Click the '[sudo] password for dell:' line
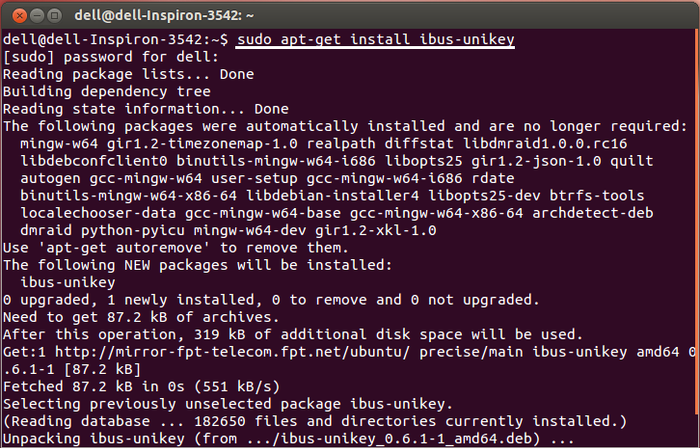This screenshot has width=700, height=448. pyautogui.click(x=111, y=57)
